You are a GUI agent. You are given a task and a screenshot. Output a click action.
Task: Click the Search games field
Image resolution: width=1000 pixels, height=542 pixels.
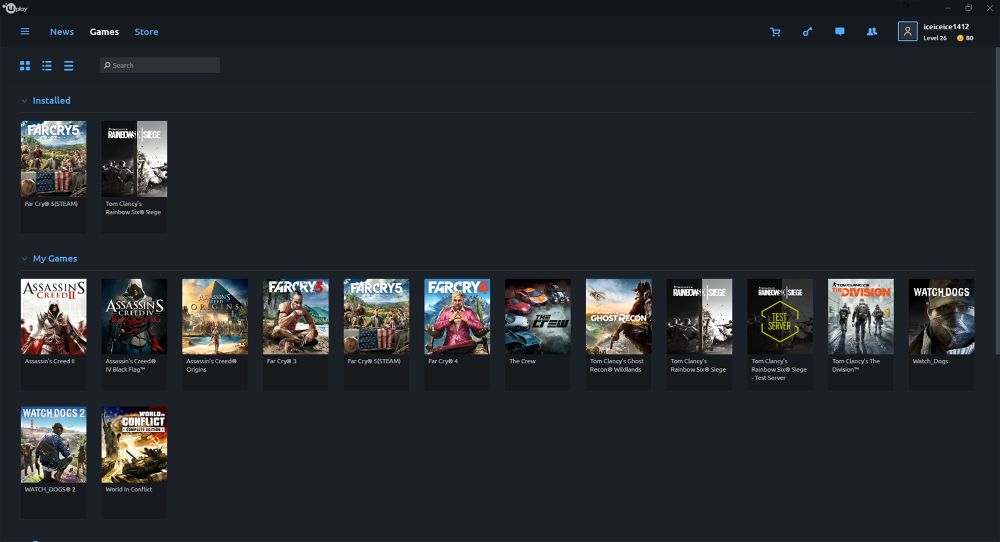pos(160,65)
